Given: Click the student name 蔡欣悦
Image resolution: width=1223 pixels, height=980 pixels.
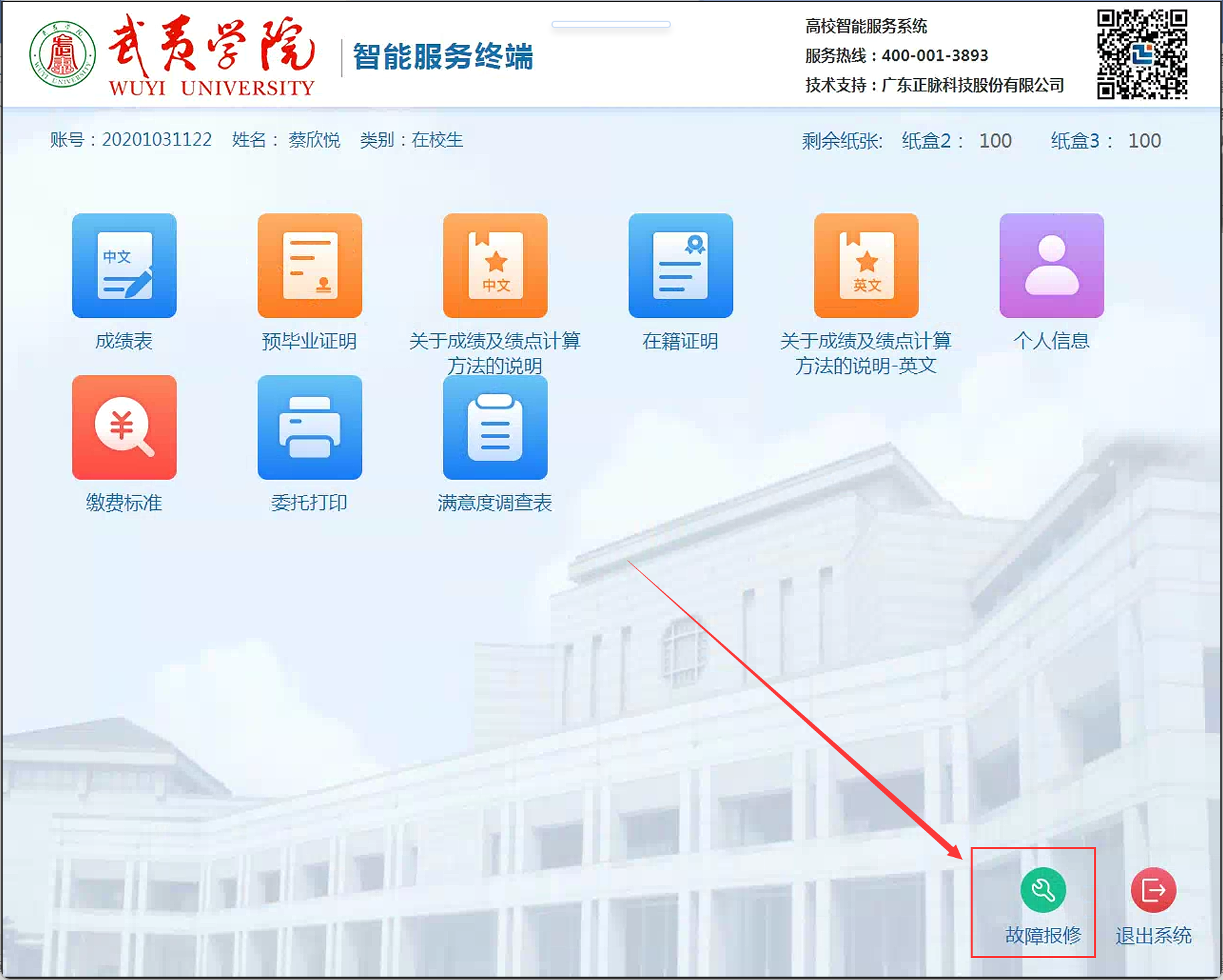Looking at the screenshot, I should [314, 140].
